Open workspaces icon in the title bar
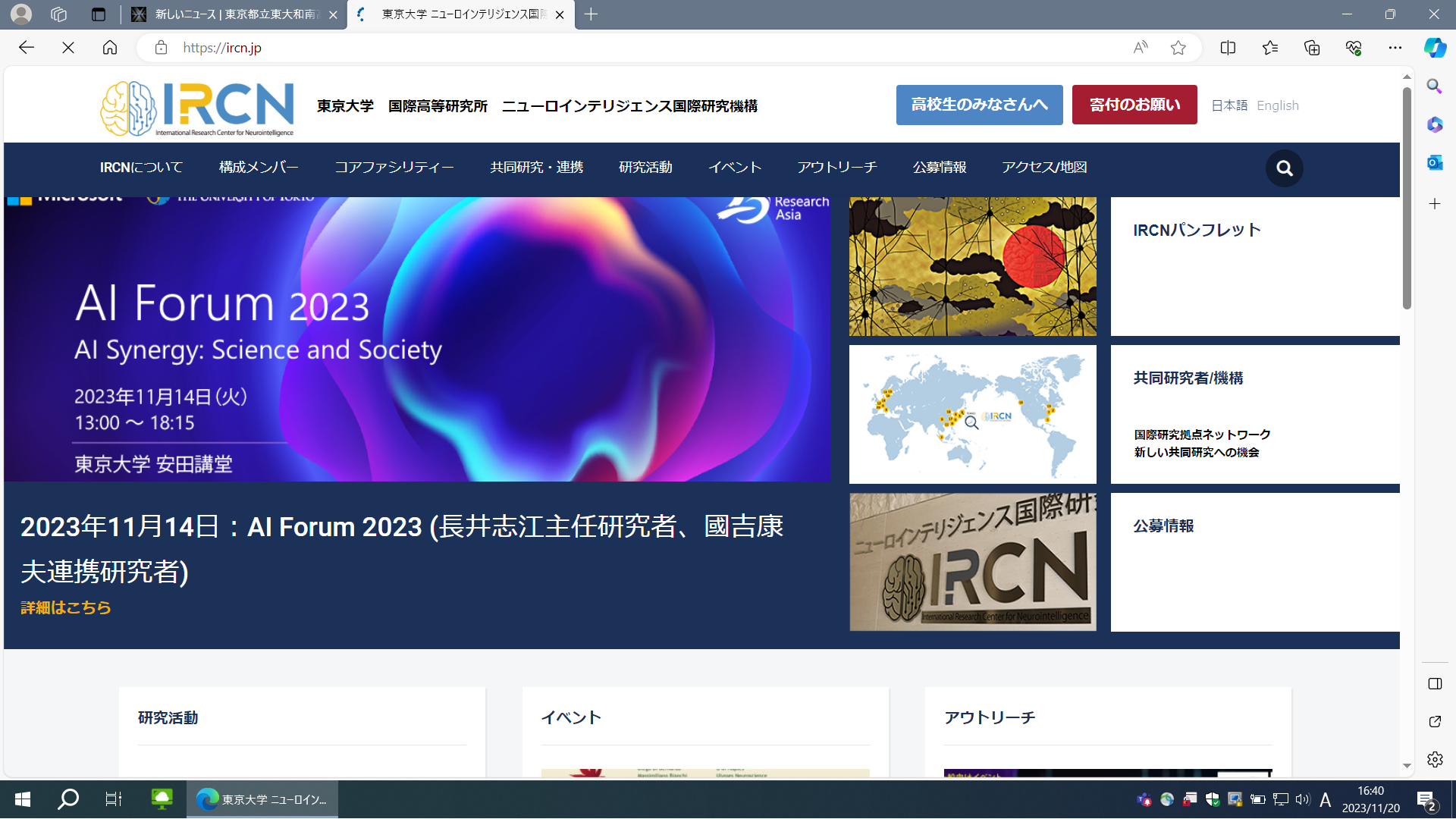This screenshot has width=1456, height=819. click(x=59, y=14)
